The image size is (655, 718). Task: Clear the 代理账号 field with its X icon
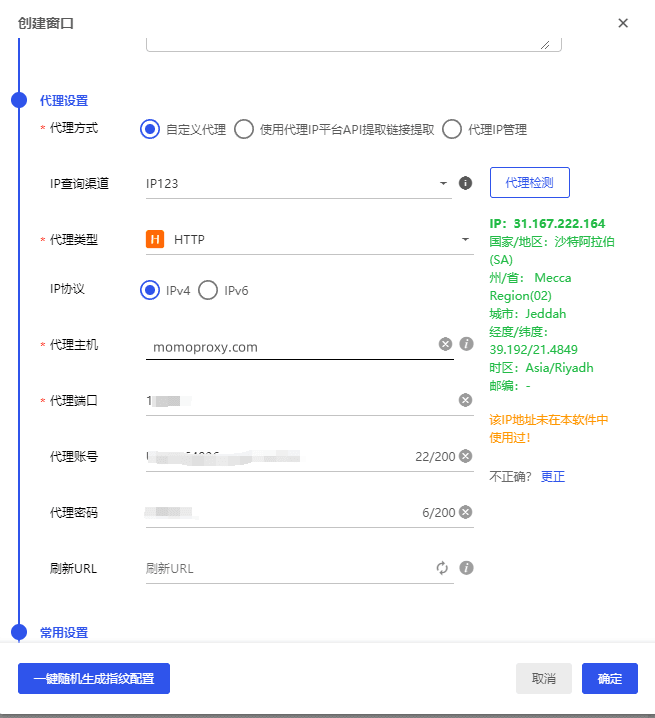tap(465, 456)
